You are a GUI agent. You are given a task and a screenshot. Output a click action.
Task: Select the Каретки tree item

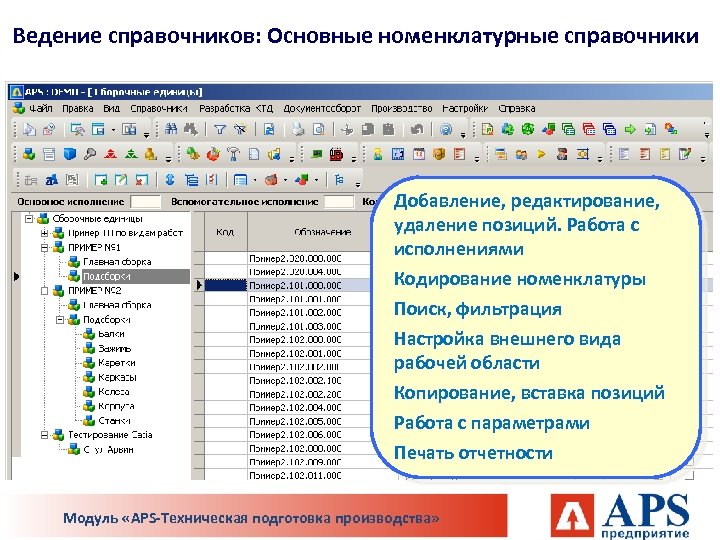pyautogui.click(x=117, y=363)
